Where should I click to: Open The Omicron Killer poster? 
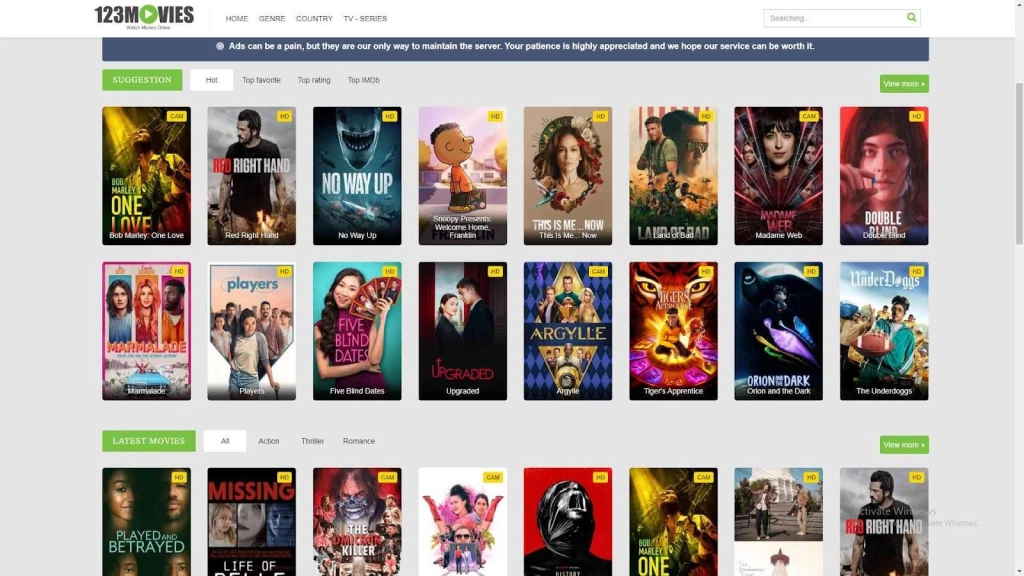pos(357,522)
